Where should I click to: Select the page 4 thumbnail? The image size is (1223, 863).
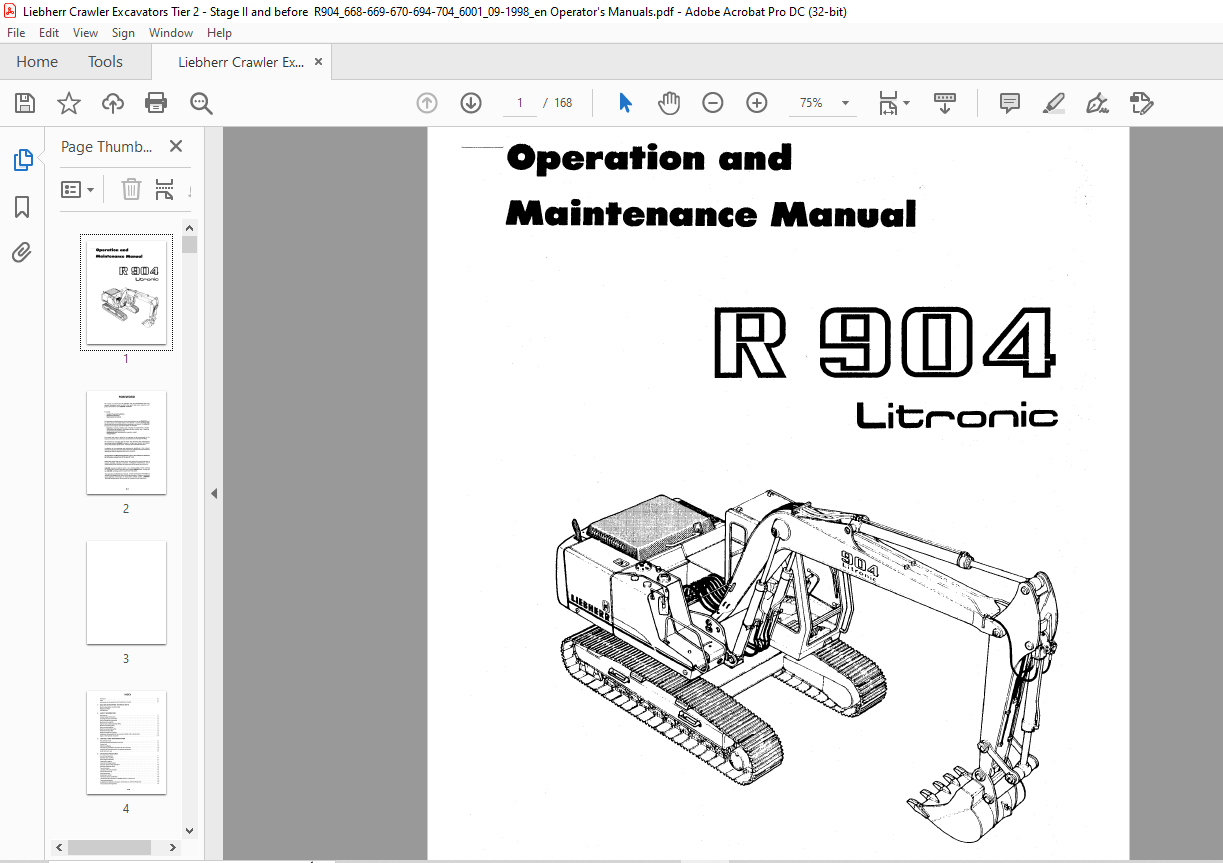coord(126,743)
